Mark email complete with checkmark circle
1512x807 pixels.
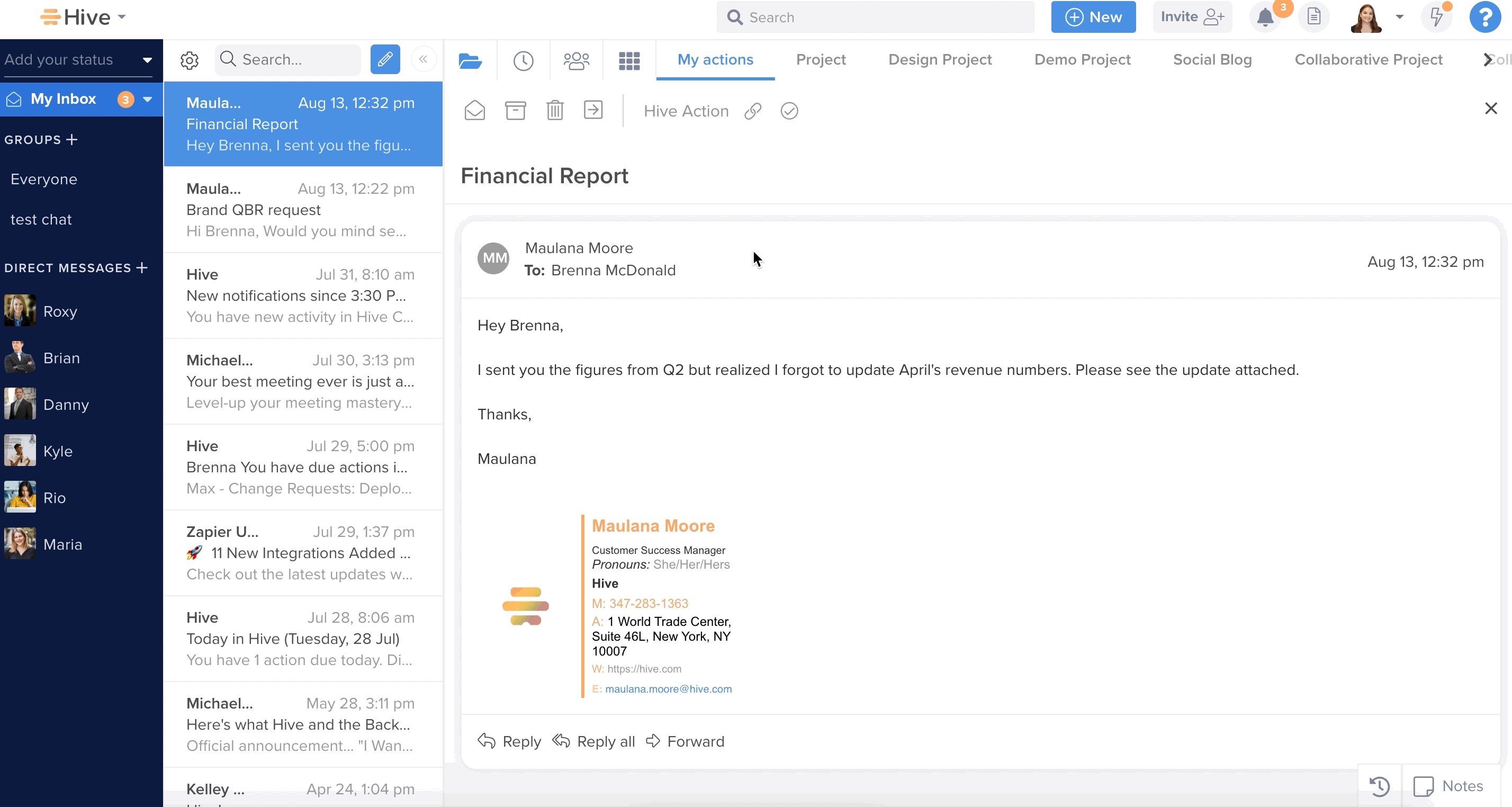tap(789, 111)
